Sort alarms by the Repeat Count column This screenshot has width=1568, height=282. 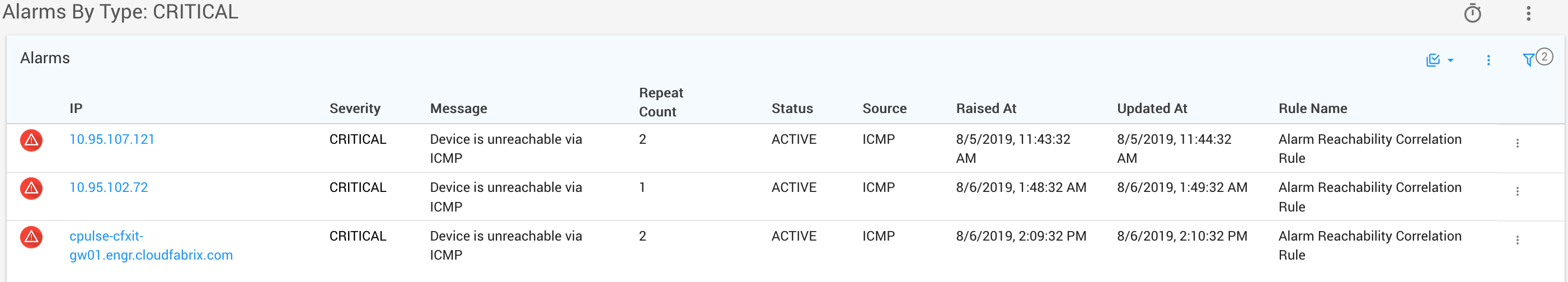pos(660,102)
